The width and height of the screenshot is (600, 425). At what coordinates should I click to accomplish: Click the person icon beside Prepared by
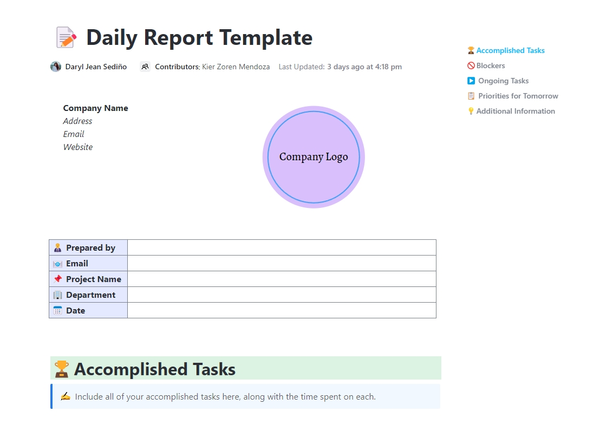click(58, 248)
